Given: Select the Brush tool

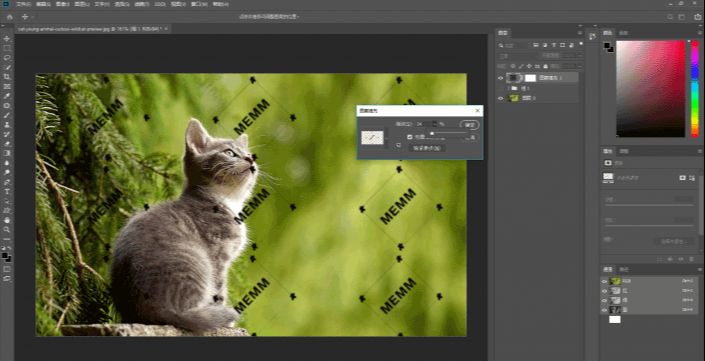Looking at the screenshot, I should pos(7,115).
